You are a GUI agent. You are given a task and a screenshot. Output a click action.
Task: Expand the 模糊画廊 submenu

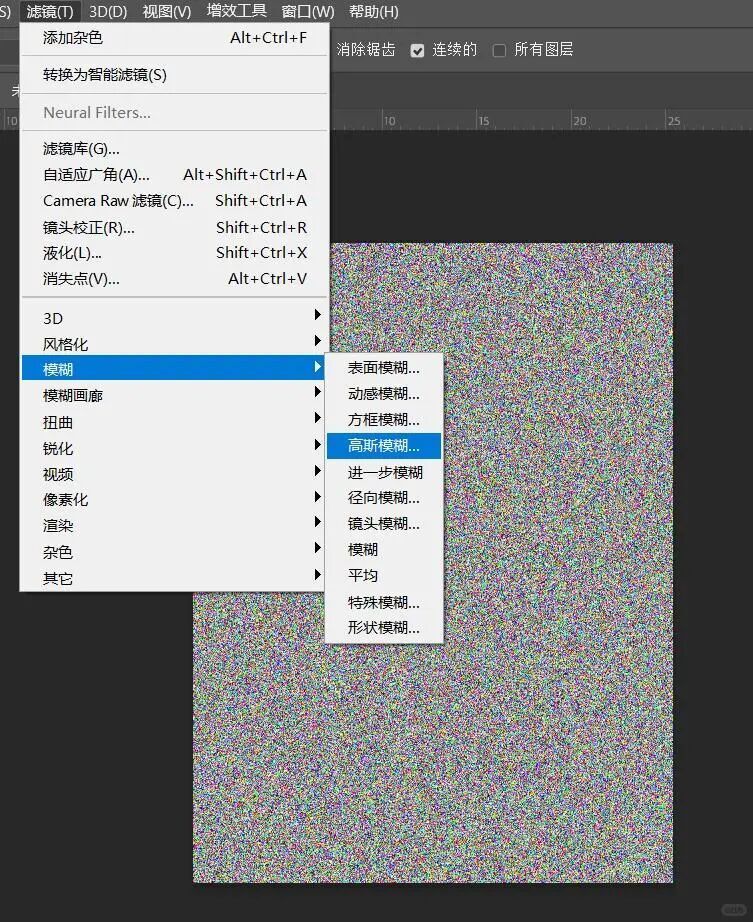click(174, 396)
